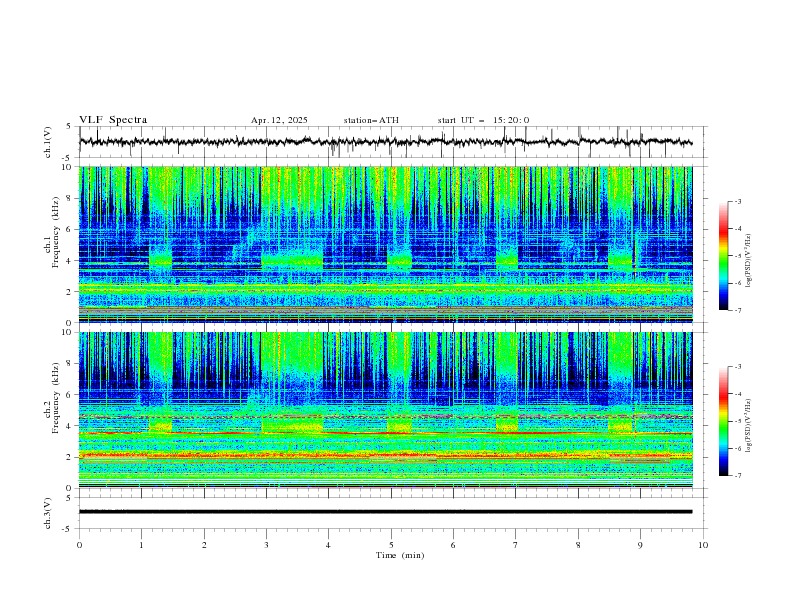The image size is (792, 612).
Task: Click the "-7" label on upper colorbar
Action: (x=738, y=311)
